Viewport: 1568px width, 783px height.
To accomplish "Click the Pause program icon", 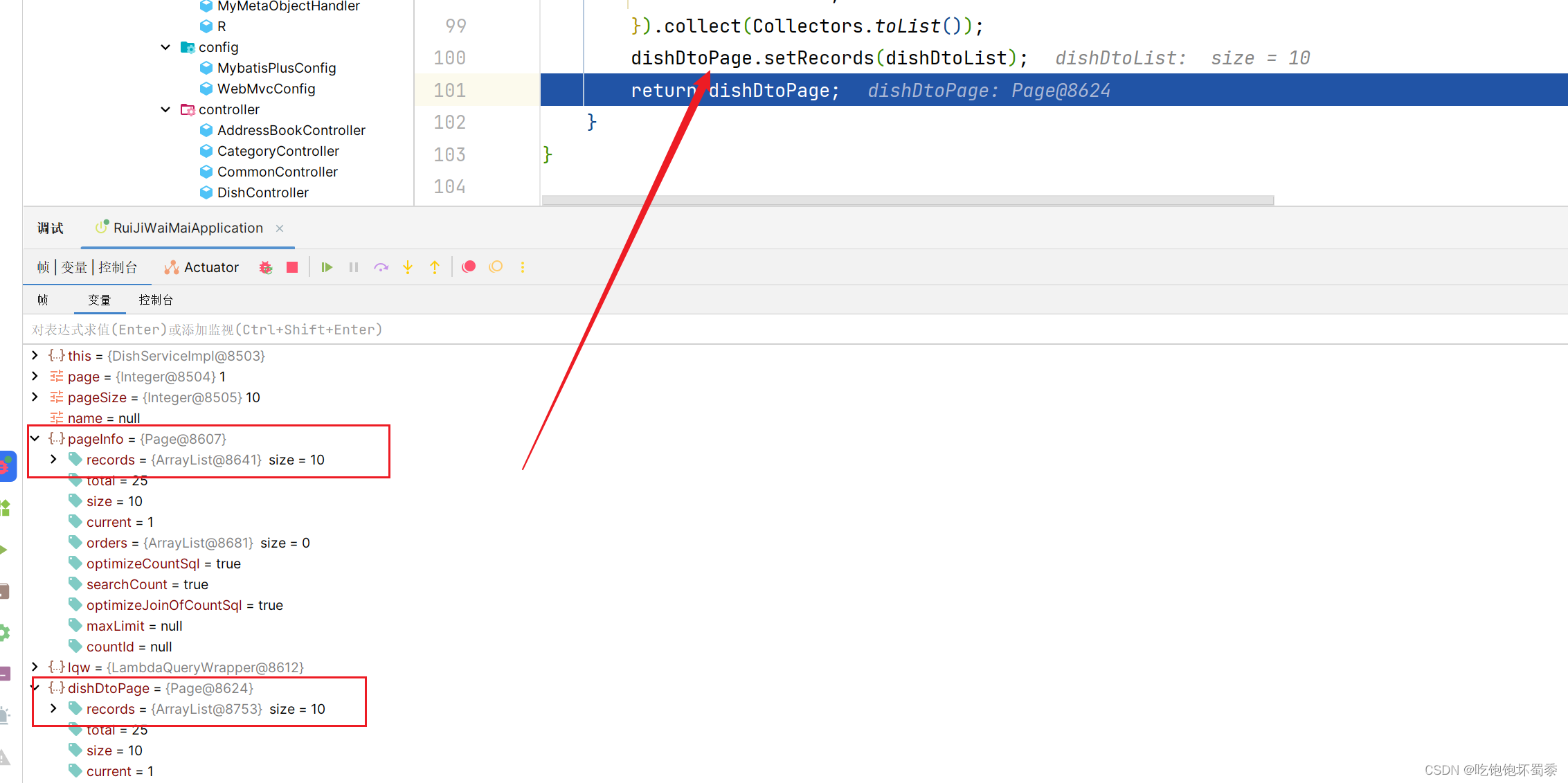I will [354, 267].
